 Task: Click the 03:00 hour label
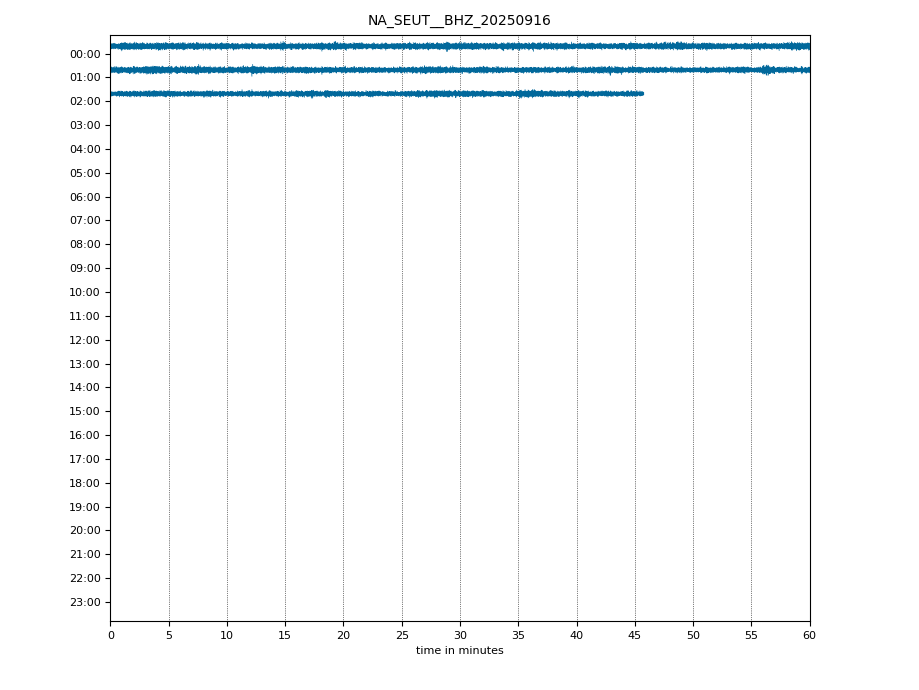85,125
